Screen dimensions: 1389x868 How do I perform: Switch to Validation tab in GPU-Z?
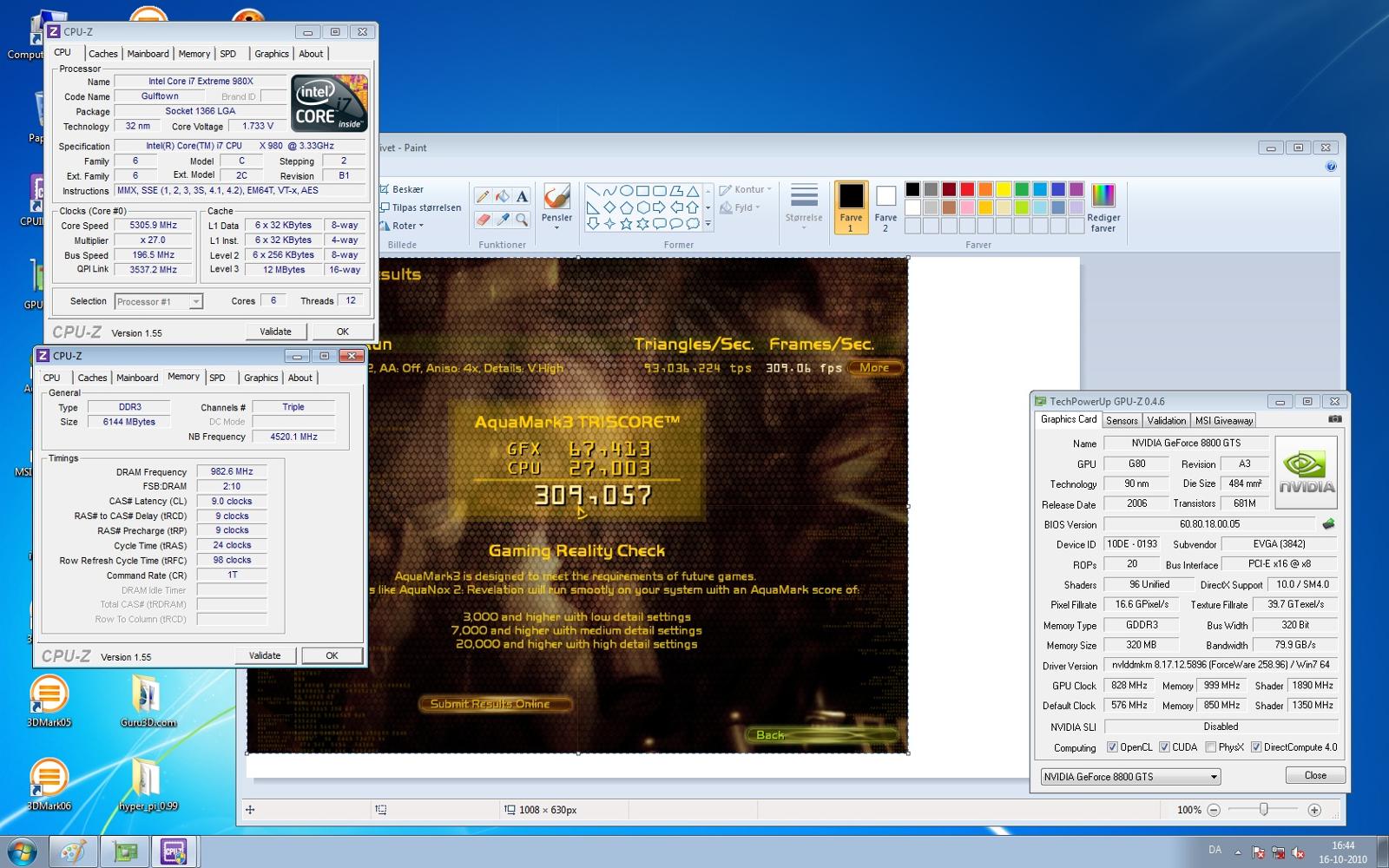(x=1166, y=421)
